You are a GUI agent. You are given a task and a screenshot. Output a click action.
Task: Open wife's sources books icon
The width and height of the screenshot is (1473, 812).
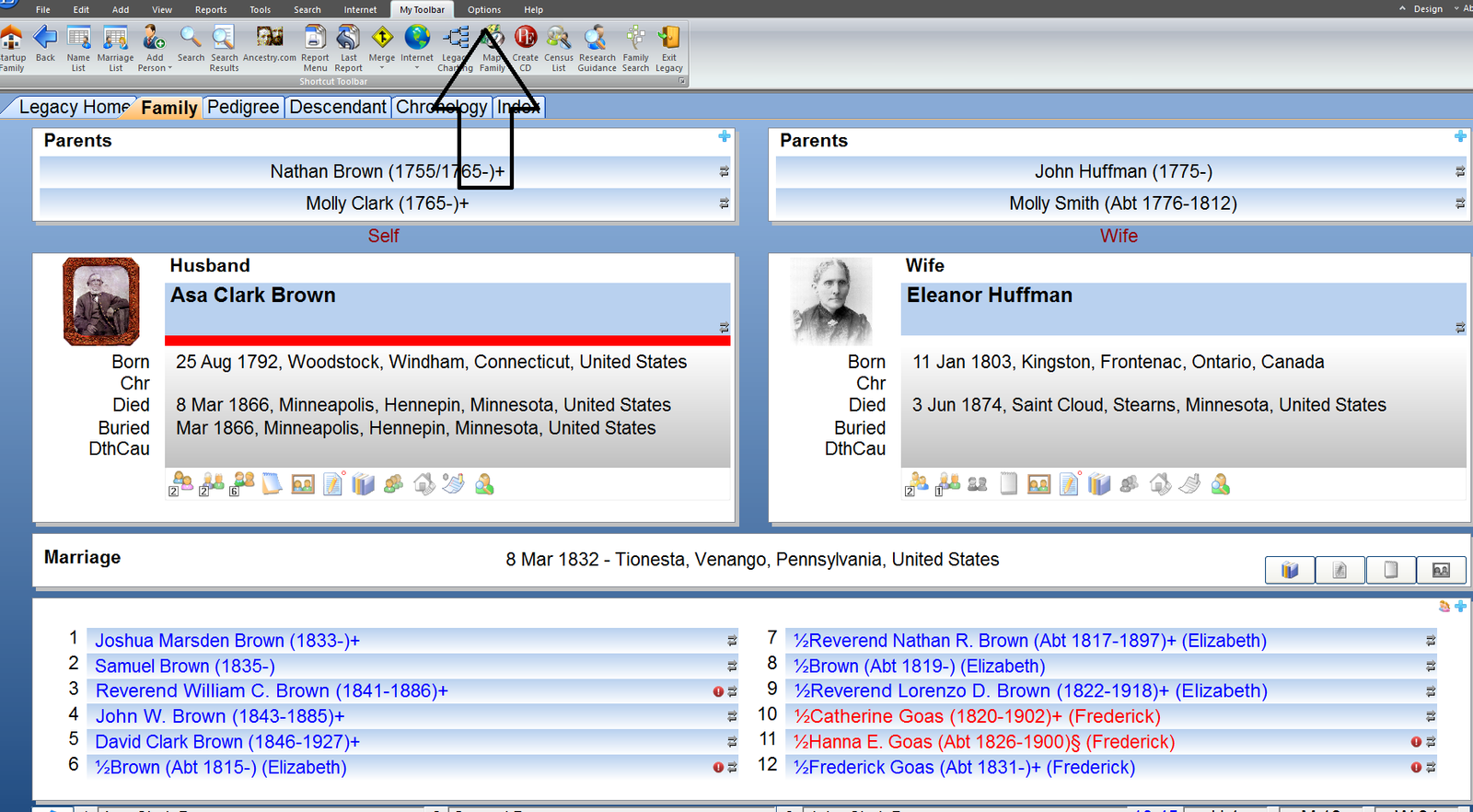tap(1099, 483)
